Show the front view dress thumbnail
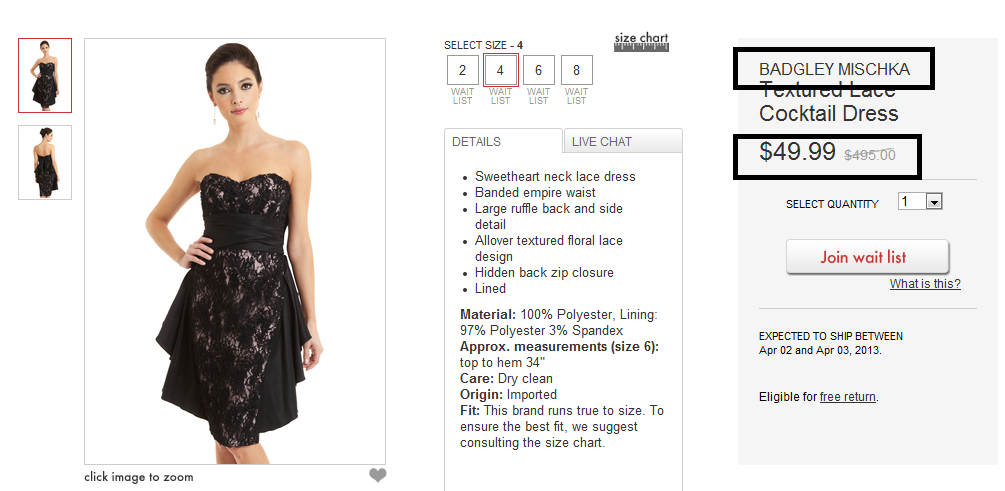Viewport: 1005px width, 491px height. (x=45, y=76)
